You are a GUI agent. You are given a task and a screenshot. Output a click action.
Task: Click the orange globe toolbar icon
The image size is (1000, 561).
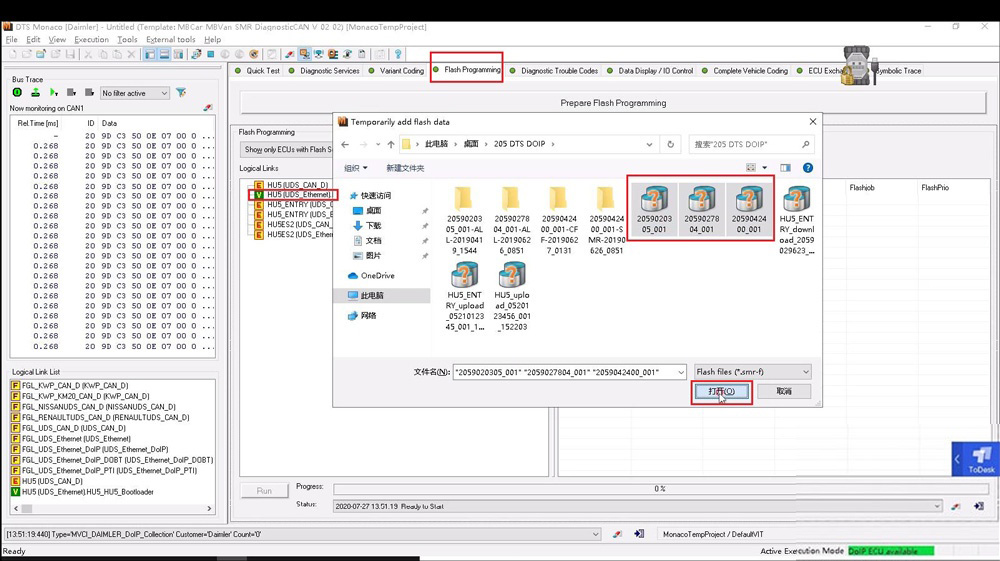pos(254,54)
